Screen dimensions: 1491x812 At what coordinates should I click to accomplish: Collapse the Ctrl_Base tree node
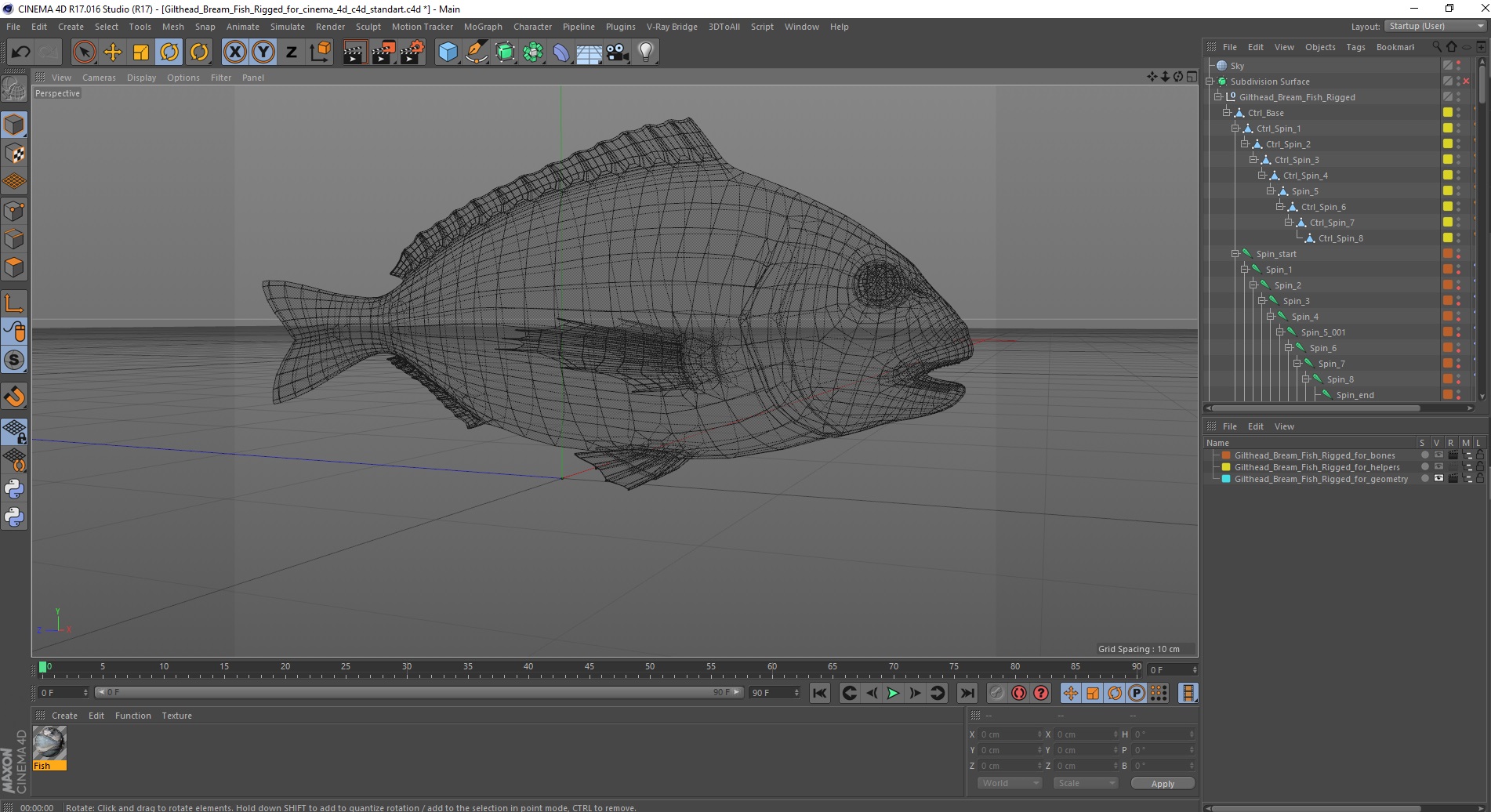1226,113
